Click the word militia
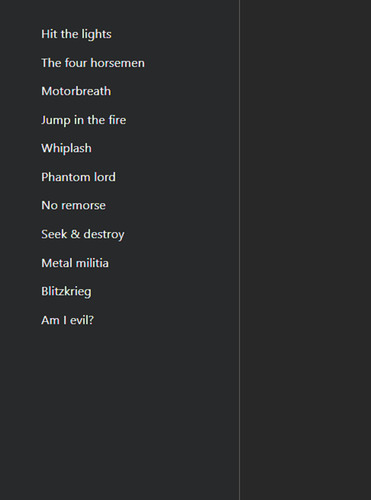 (92, 263)
